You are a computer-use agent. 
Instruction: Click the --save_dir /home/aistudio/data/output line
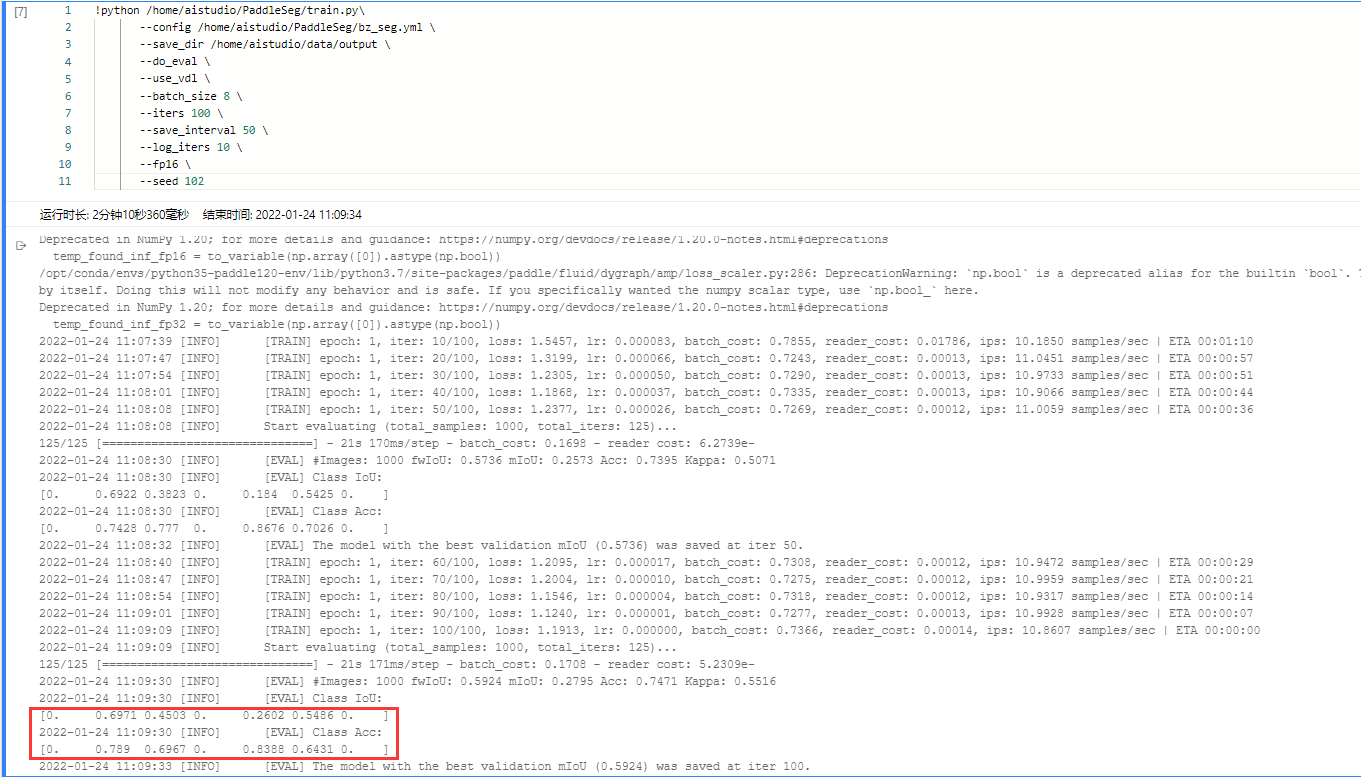pyautogui.click(x=265, y=45)
